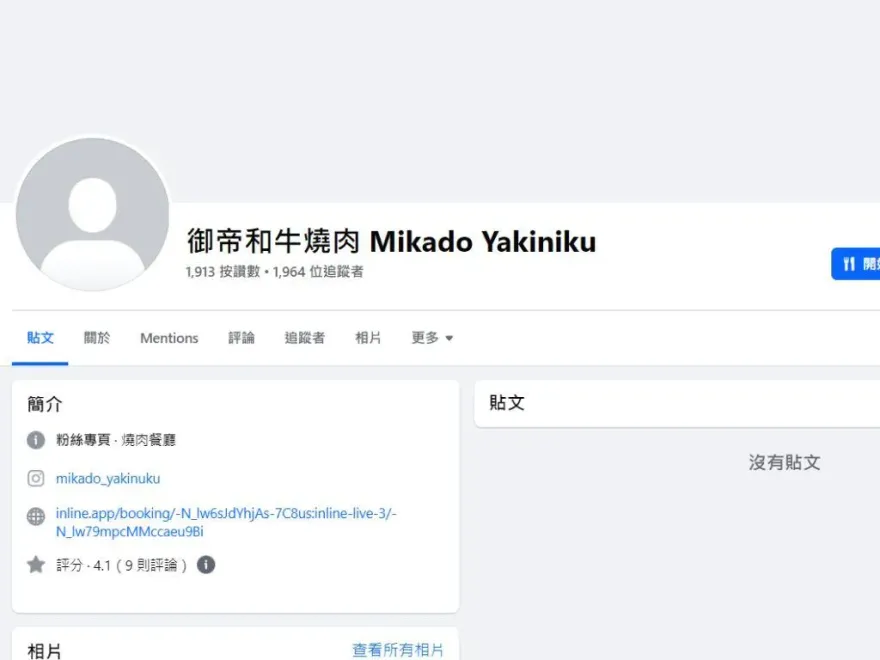This screenshot has height=660, width=880.
Task: Click the fork-and-knife icon on blue button
Action: coord(849,264)
